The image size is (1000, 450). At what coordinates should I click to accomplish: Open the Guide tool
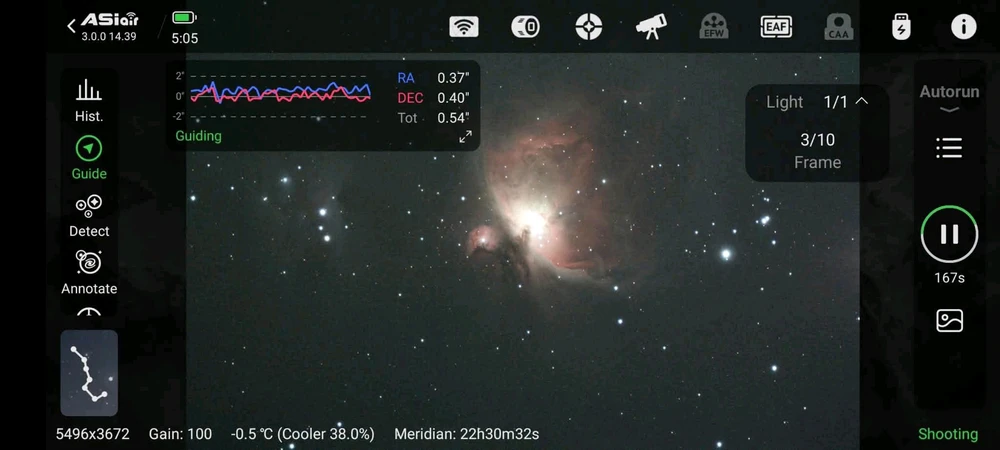(89, 159)
